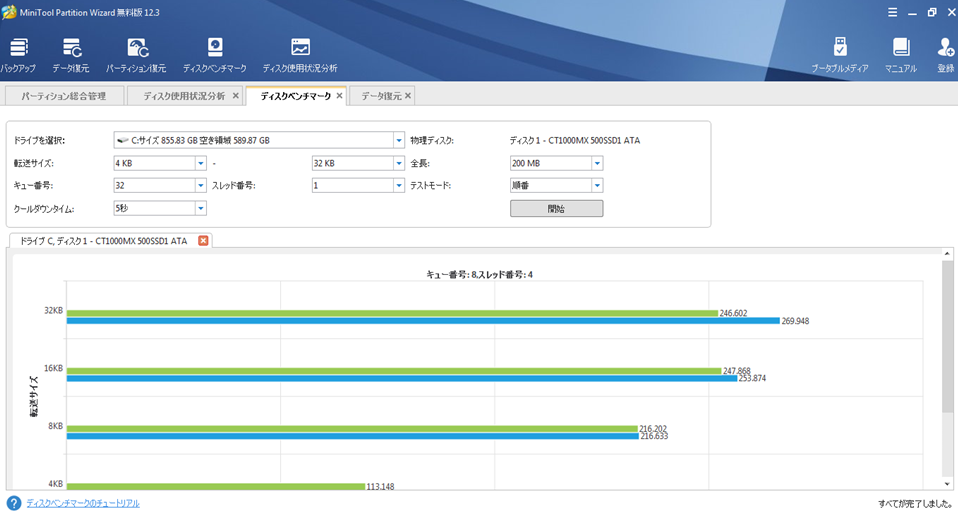Image resolution: width=958 pixels, height=519 pixels.
Task: Close the Data Recovery tab
Action: (x=408, y=96)
